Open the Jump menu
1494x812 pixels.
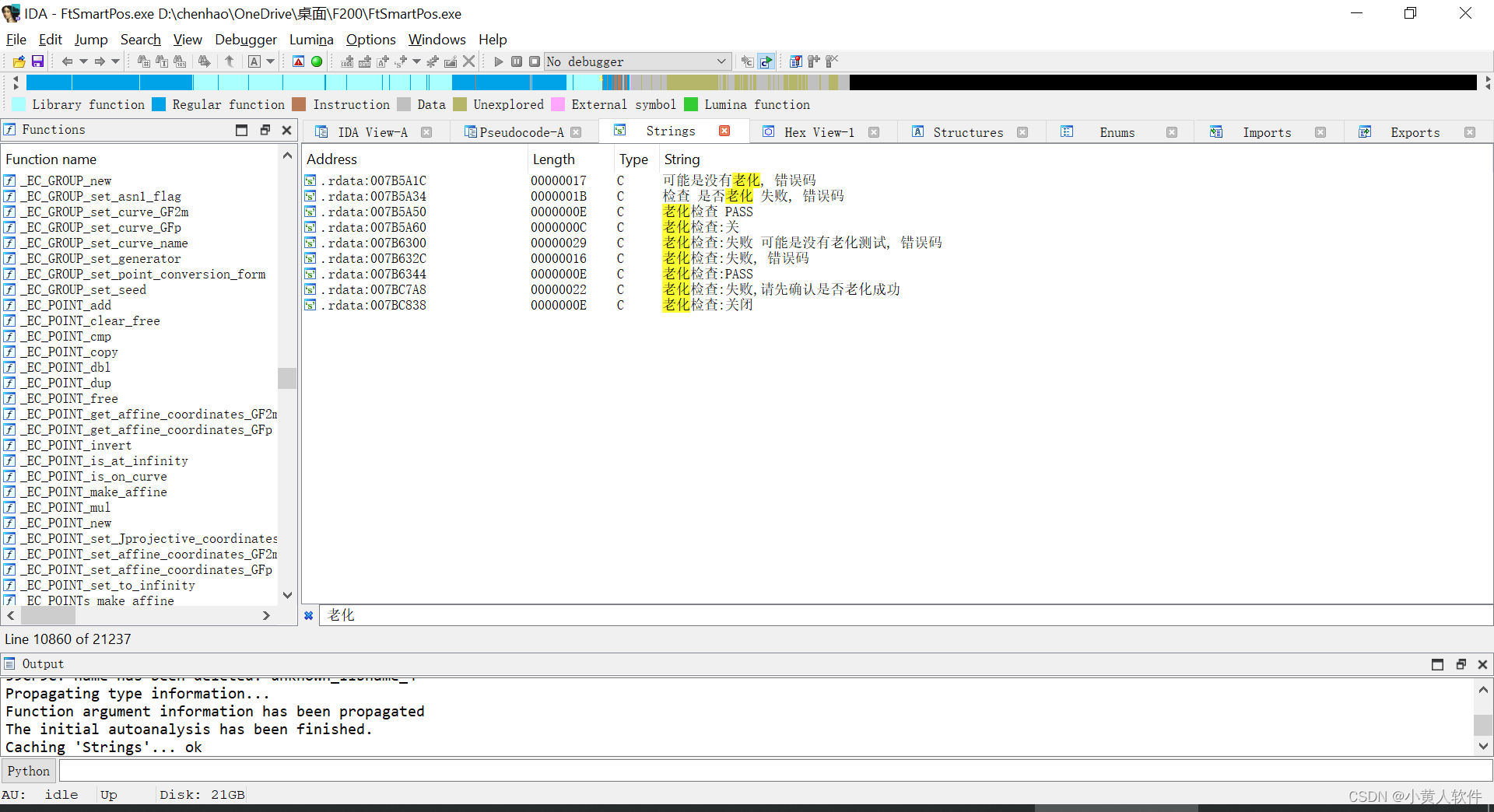tap(91, 40)
